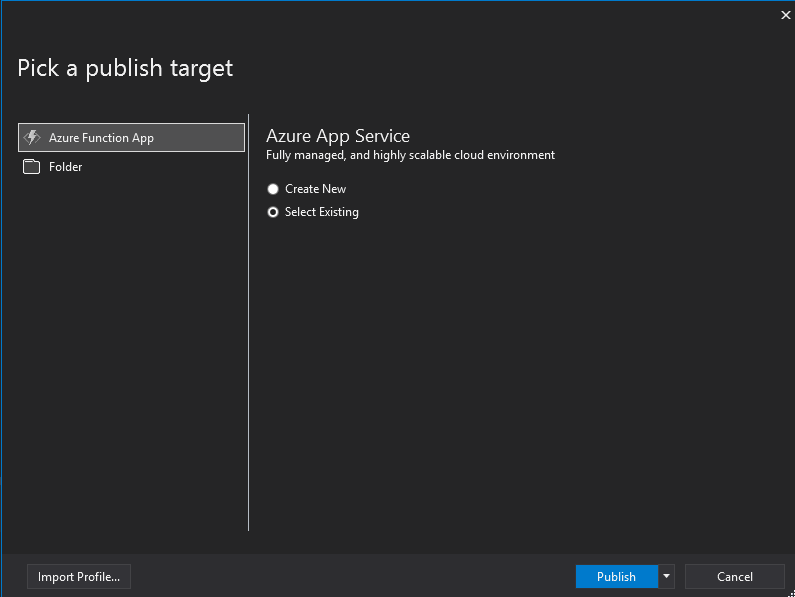
Task: Choose the Folder publish target
Action: (131, 167)
